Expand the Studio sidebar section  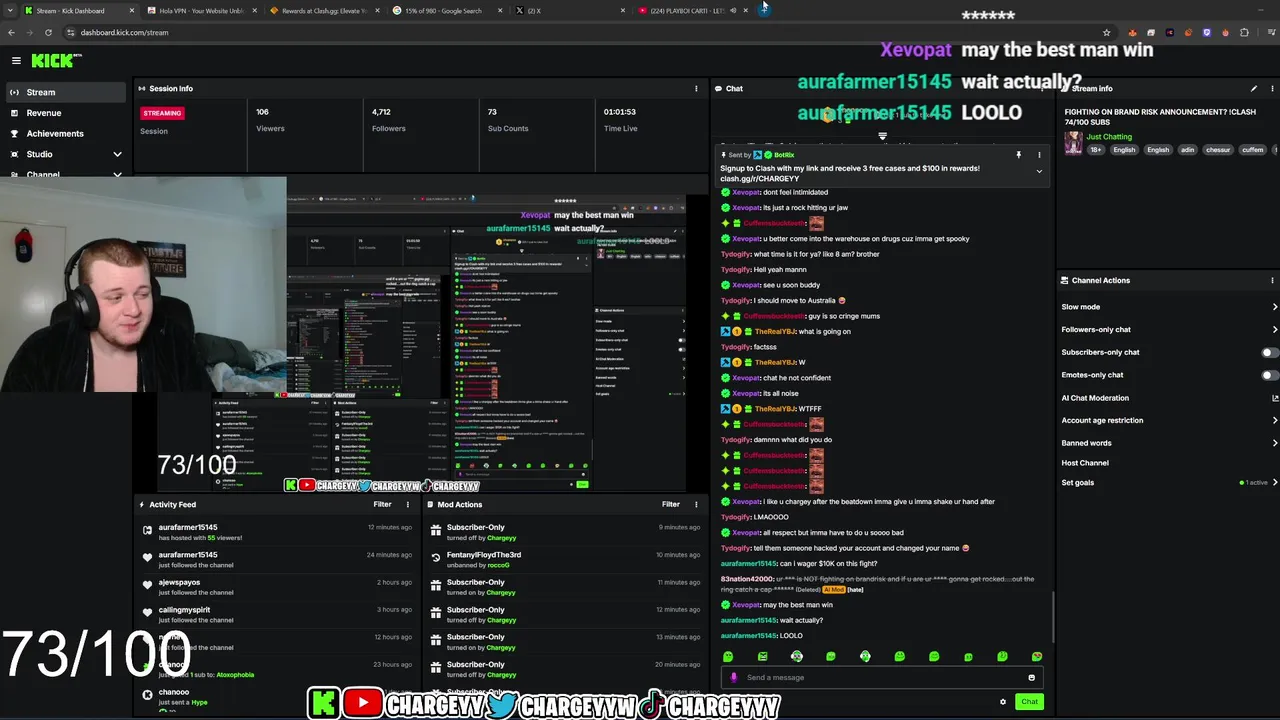(117, 155)
